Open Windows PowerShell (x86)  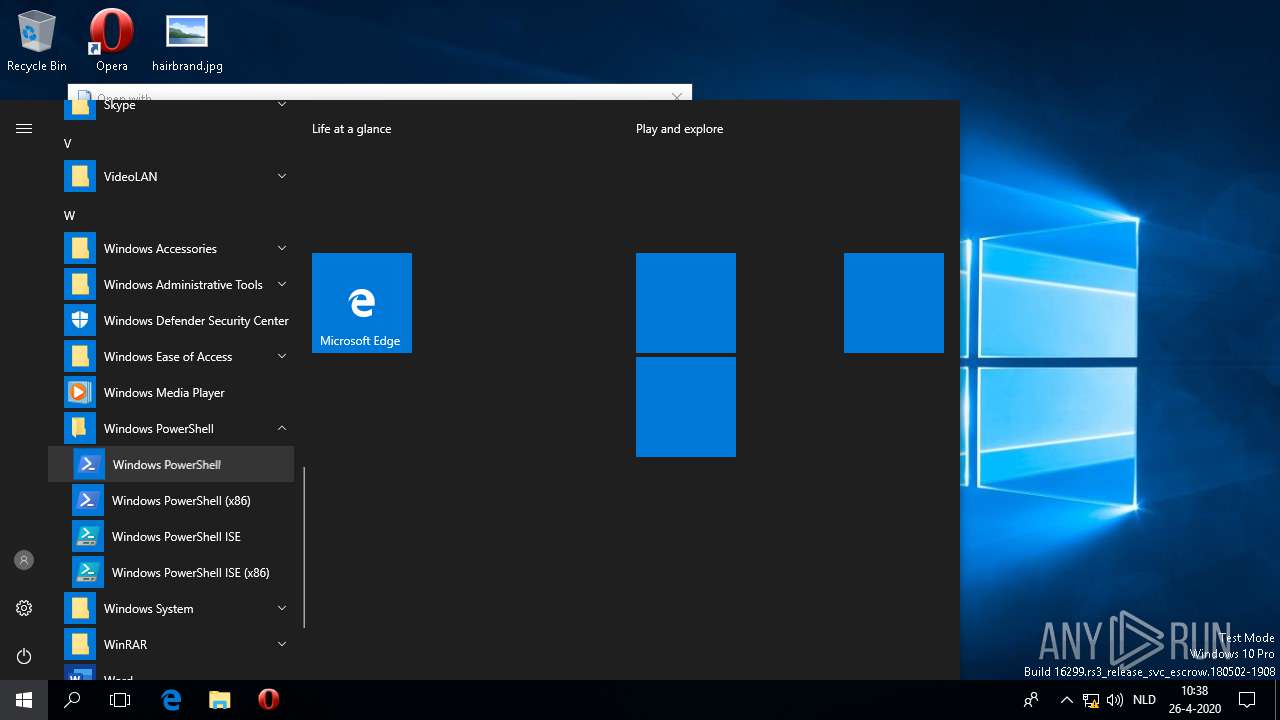[171, 501]
